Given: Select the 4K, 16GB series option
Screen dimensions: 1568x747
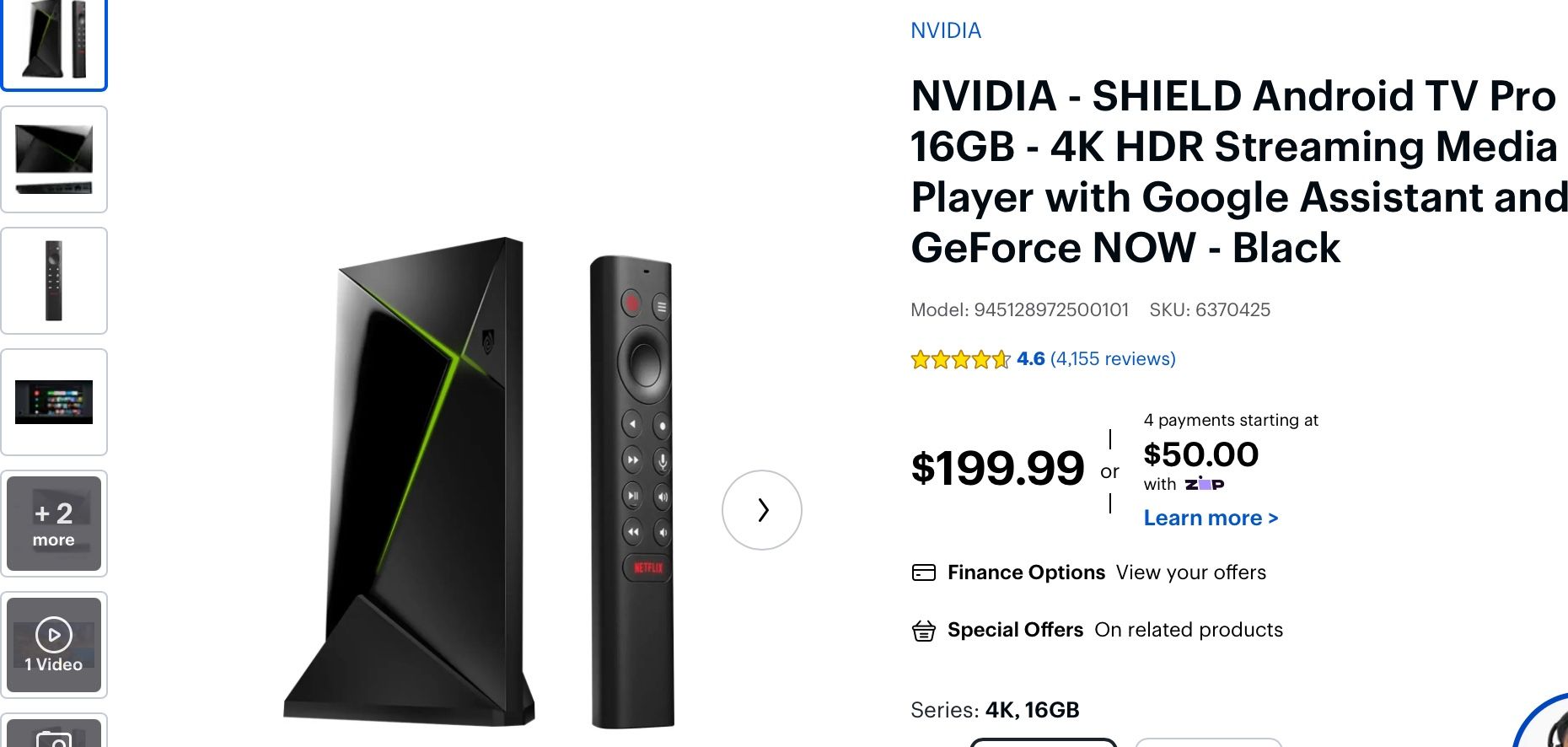Looking at the screenshot, I should [x=1043, y=742].
